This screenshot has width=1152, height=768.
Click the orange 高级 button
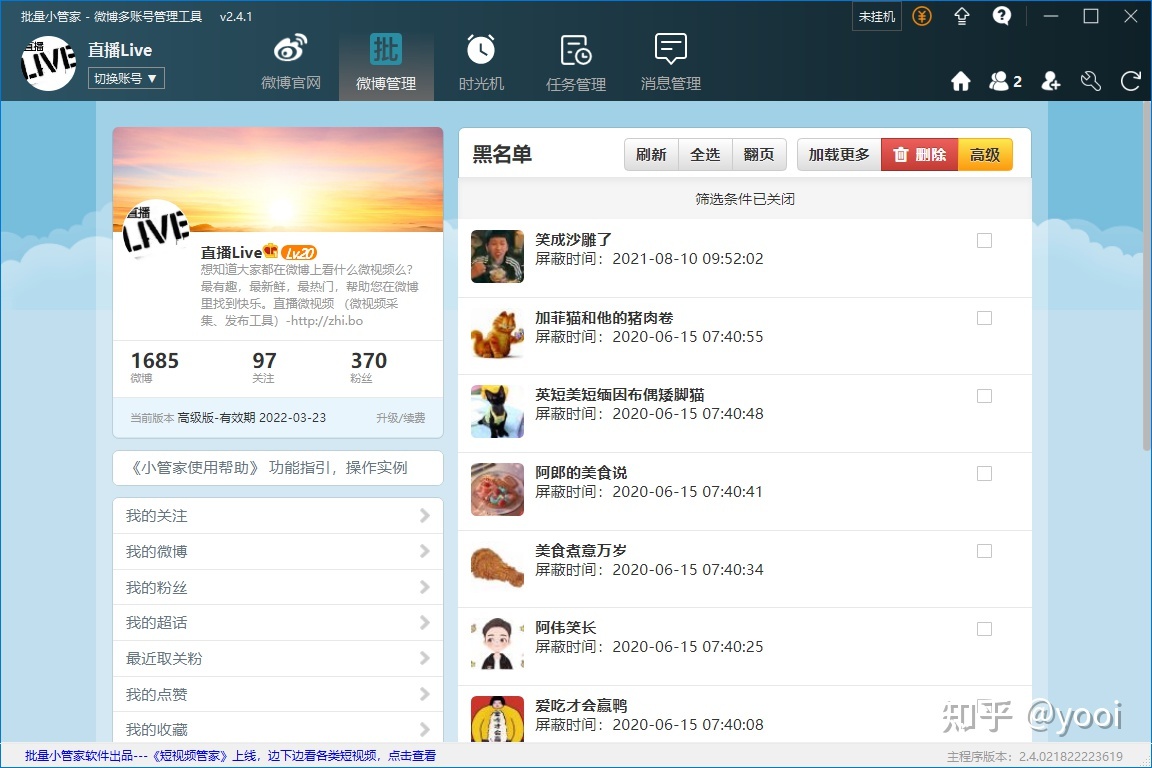[x=985, y=154]
